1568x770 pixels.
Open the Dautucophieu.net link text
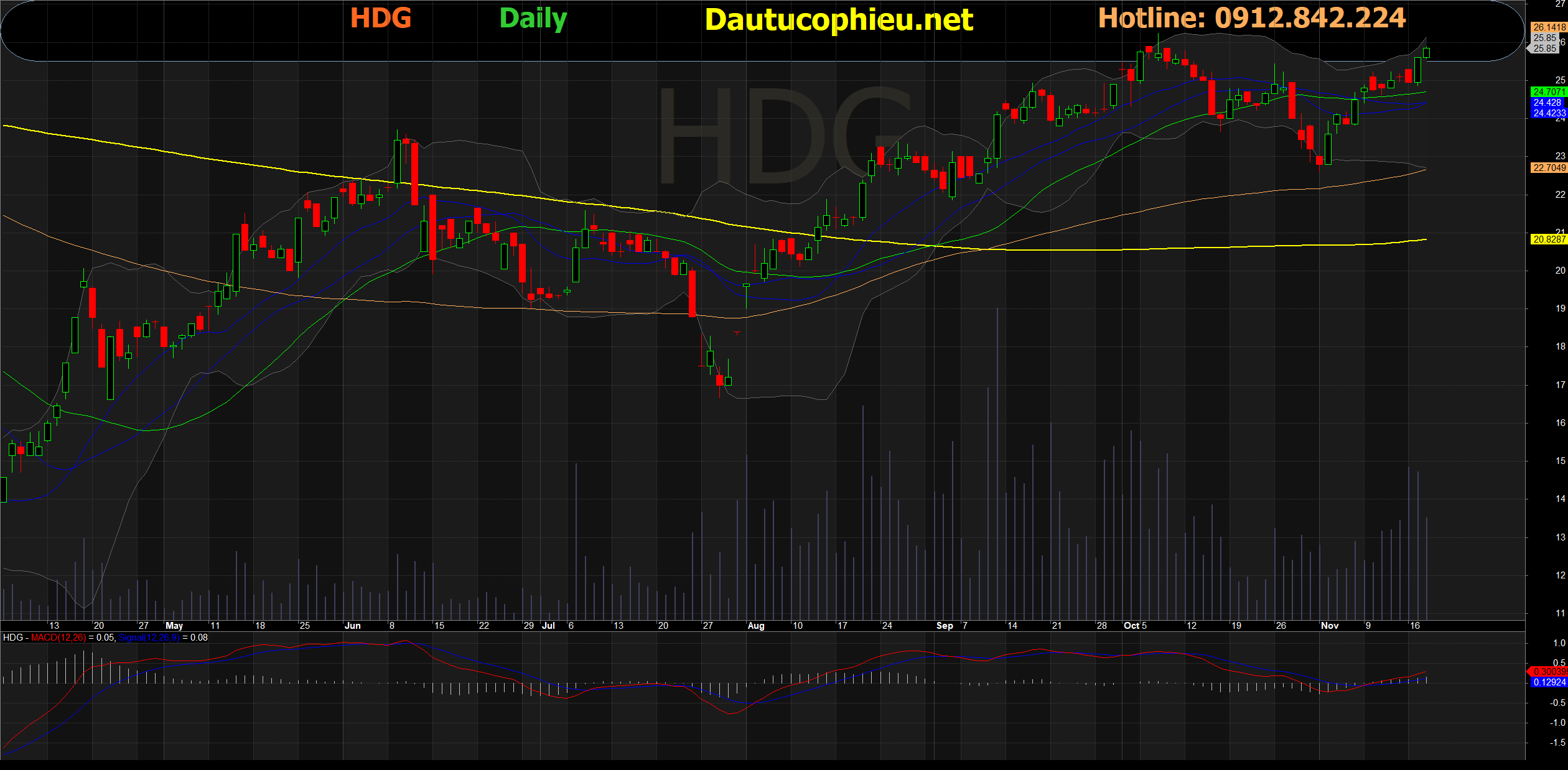coord(838,21)
